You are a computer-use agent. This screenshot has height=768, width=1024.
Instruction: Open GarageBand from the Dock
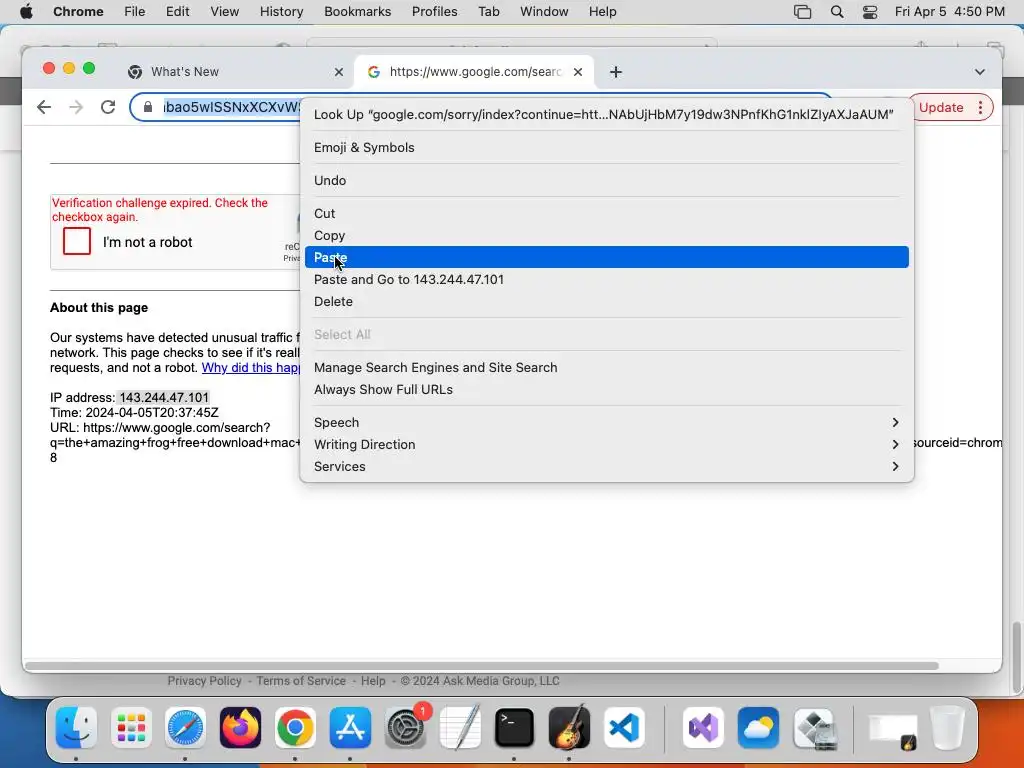pyautogui.click(x=569, y=728)
